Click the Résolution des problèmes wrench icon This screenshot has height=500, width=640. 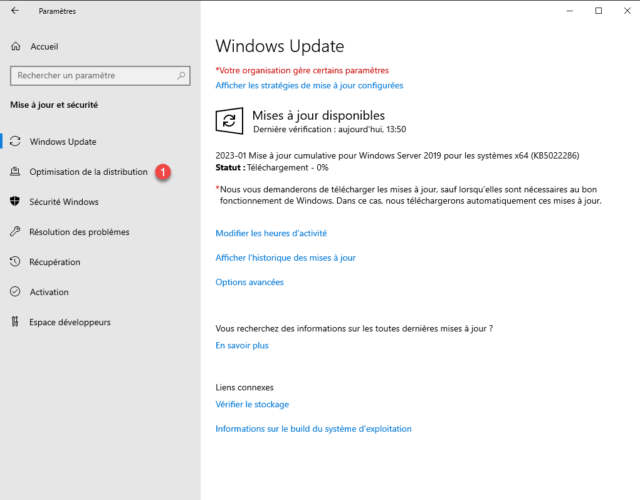tap(15, 231)
